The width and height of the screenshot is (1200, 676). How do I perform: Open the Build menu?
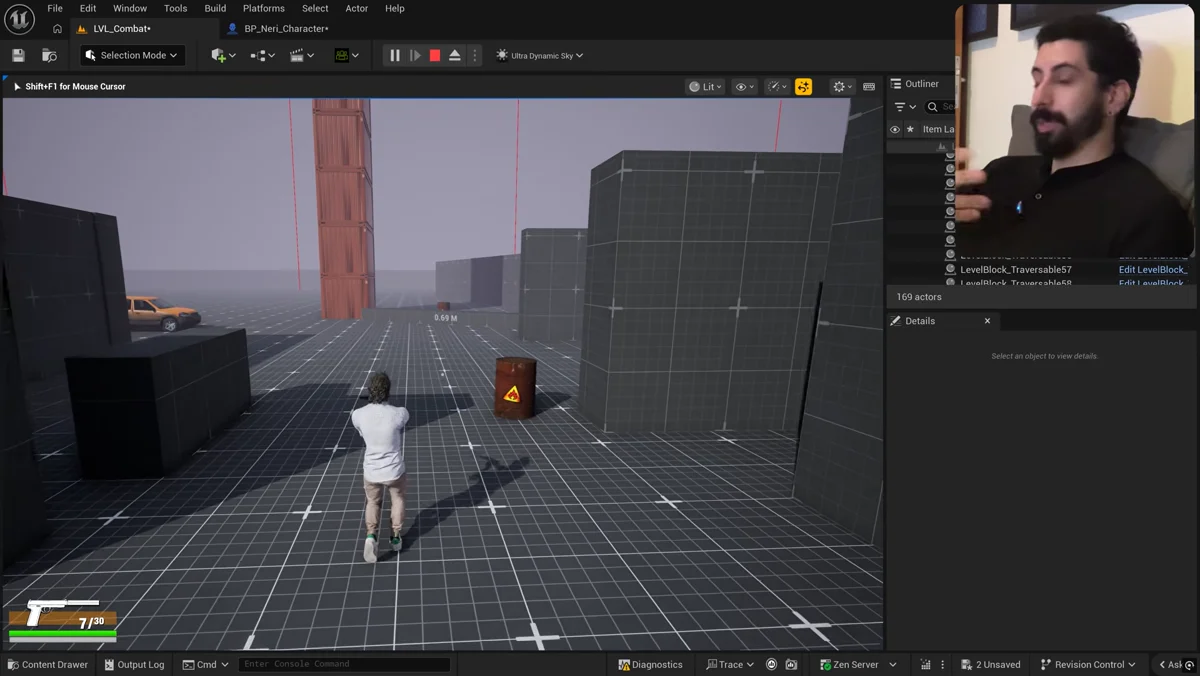[215, 8]
